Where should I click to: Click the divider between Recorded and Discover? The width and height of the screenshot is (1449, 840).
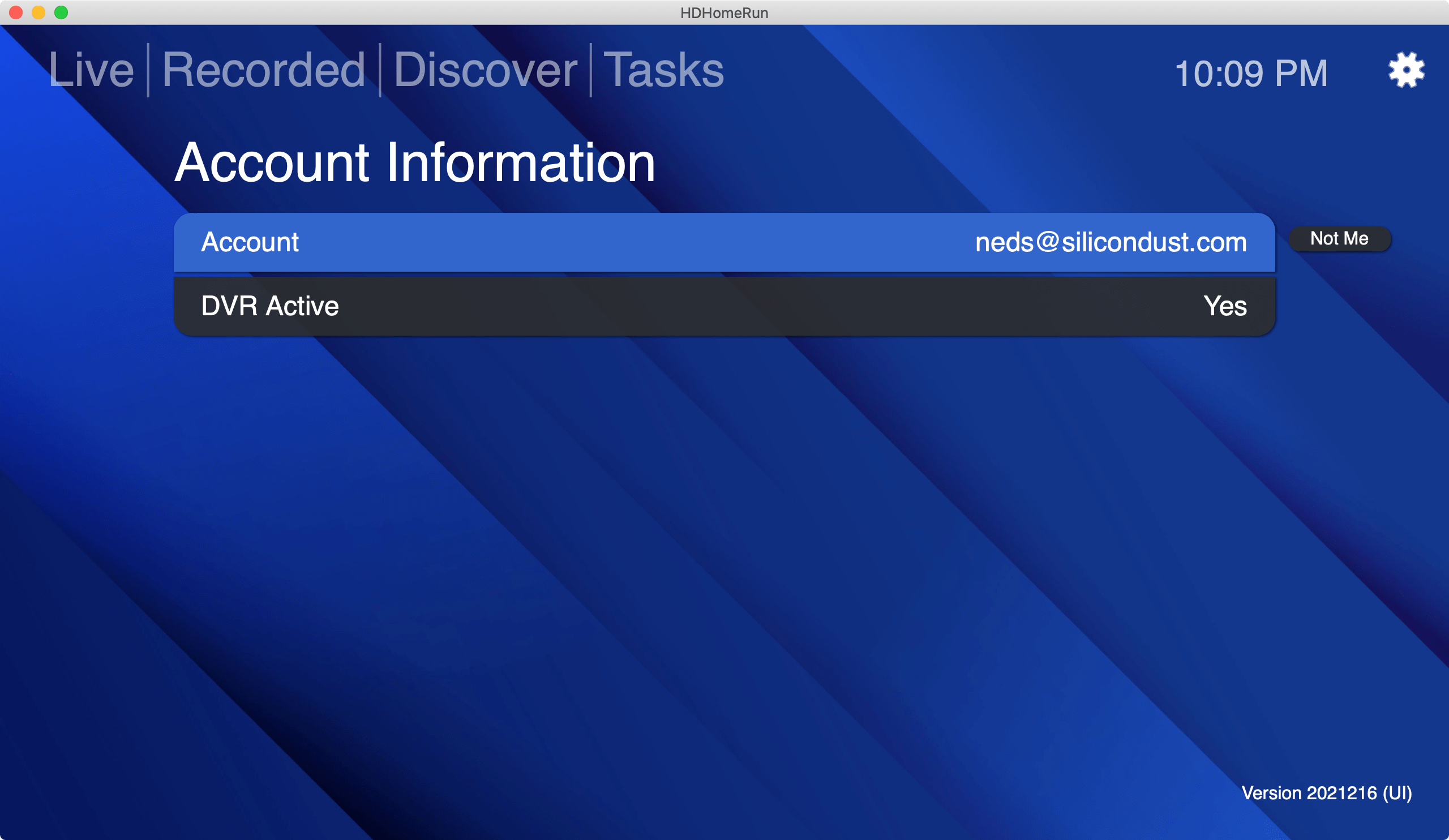pos(380,70)
